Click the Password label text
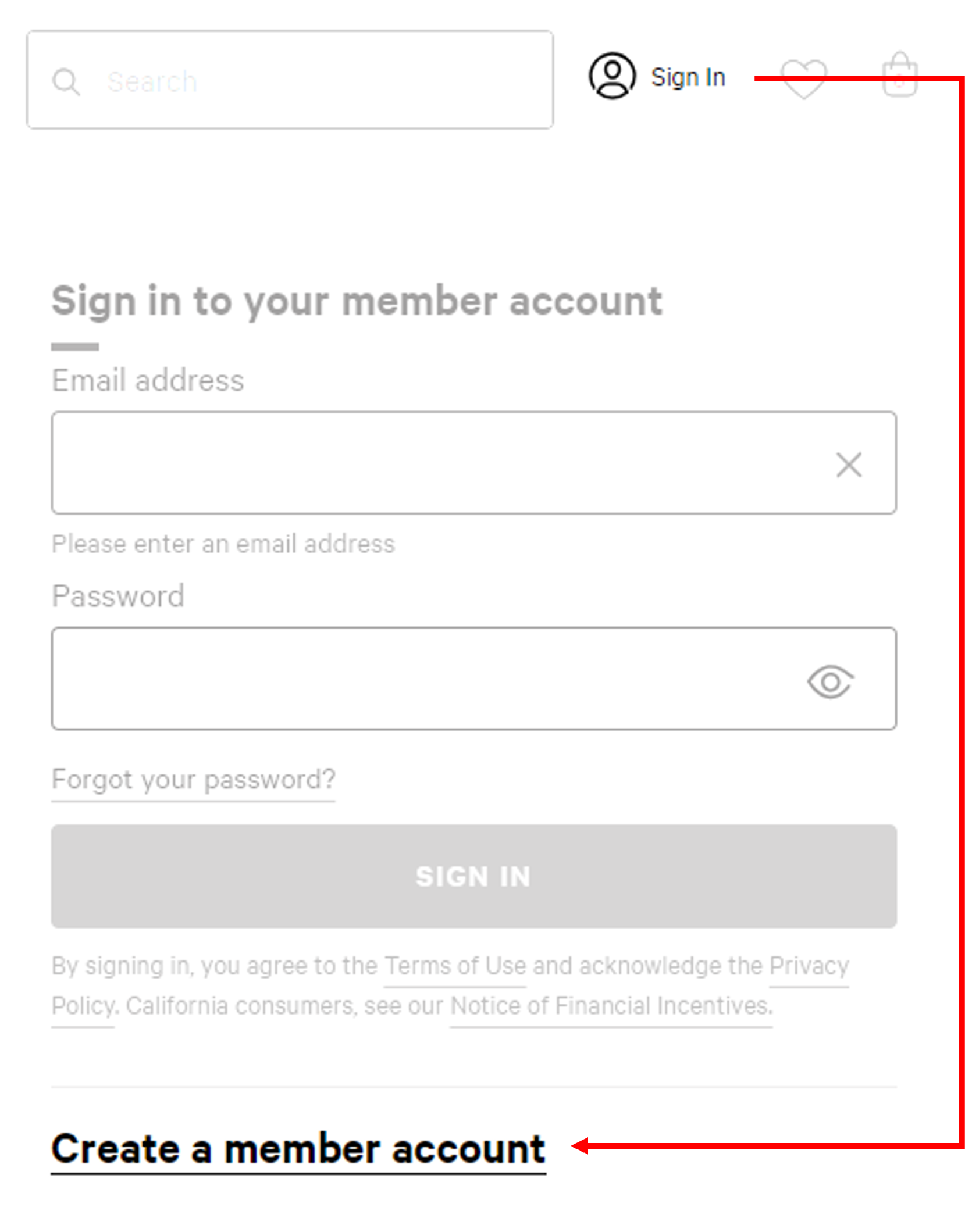The width and height of the screenshot is (965, 1232). [118, 597]
